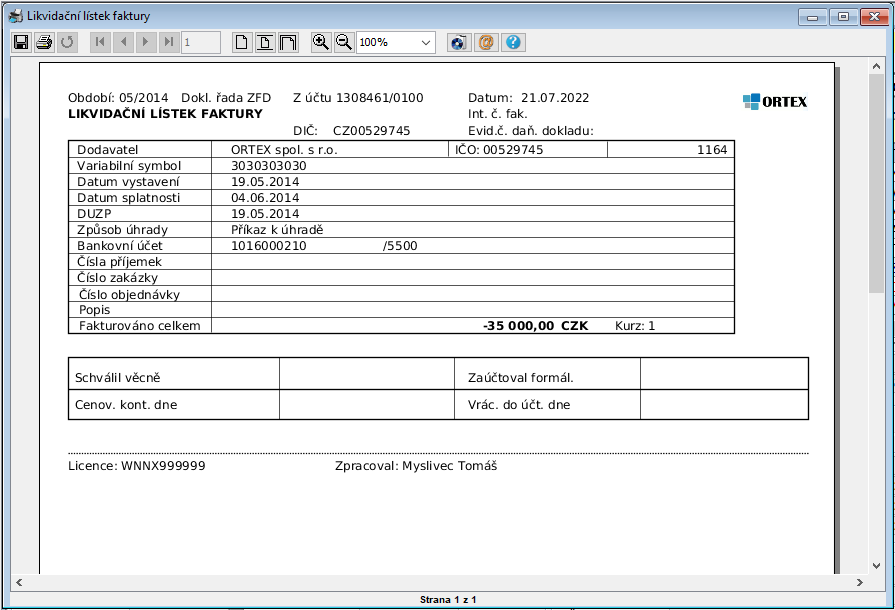Zoom out with the magnifier minus
The width and height of the screenshot is (895, 610).
343,42
